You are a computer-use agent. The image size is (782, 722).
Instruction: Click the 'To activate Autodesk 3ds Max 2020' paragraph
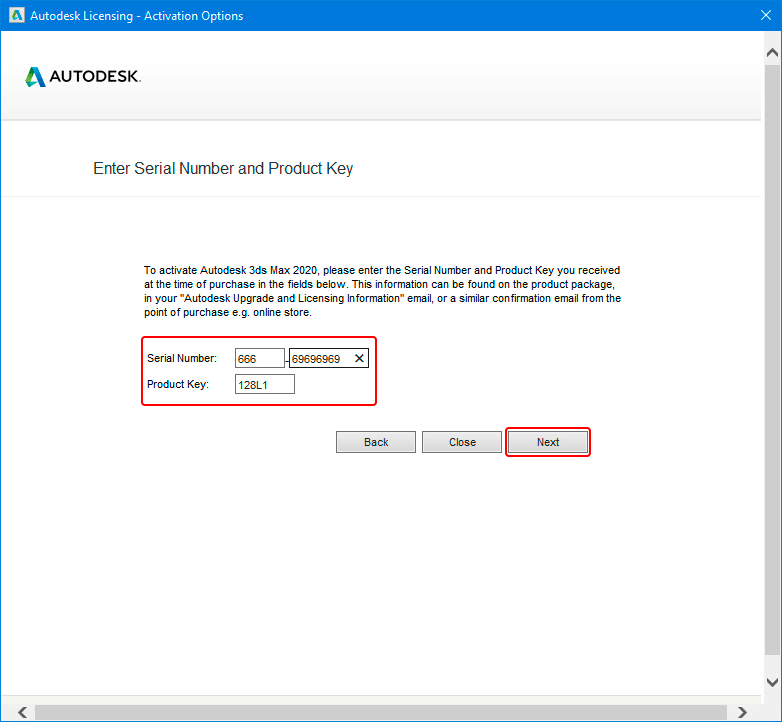(x=383, y=291)
